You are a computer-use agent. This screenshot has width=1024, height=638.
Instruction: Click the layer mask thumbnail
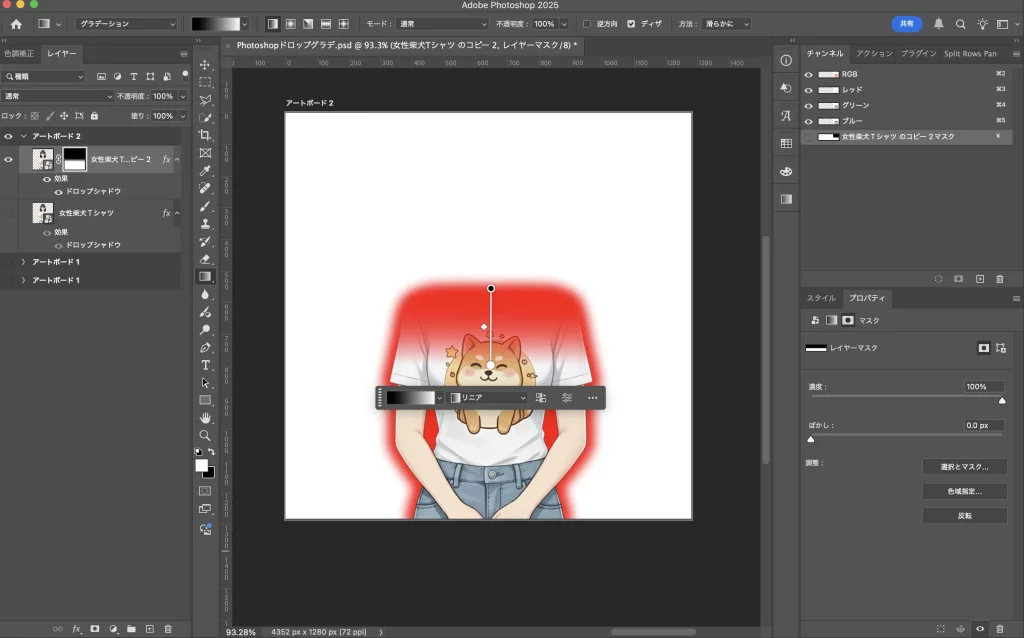pyautogui.click(x=75, y=159)
